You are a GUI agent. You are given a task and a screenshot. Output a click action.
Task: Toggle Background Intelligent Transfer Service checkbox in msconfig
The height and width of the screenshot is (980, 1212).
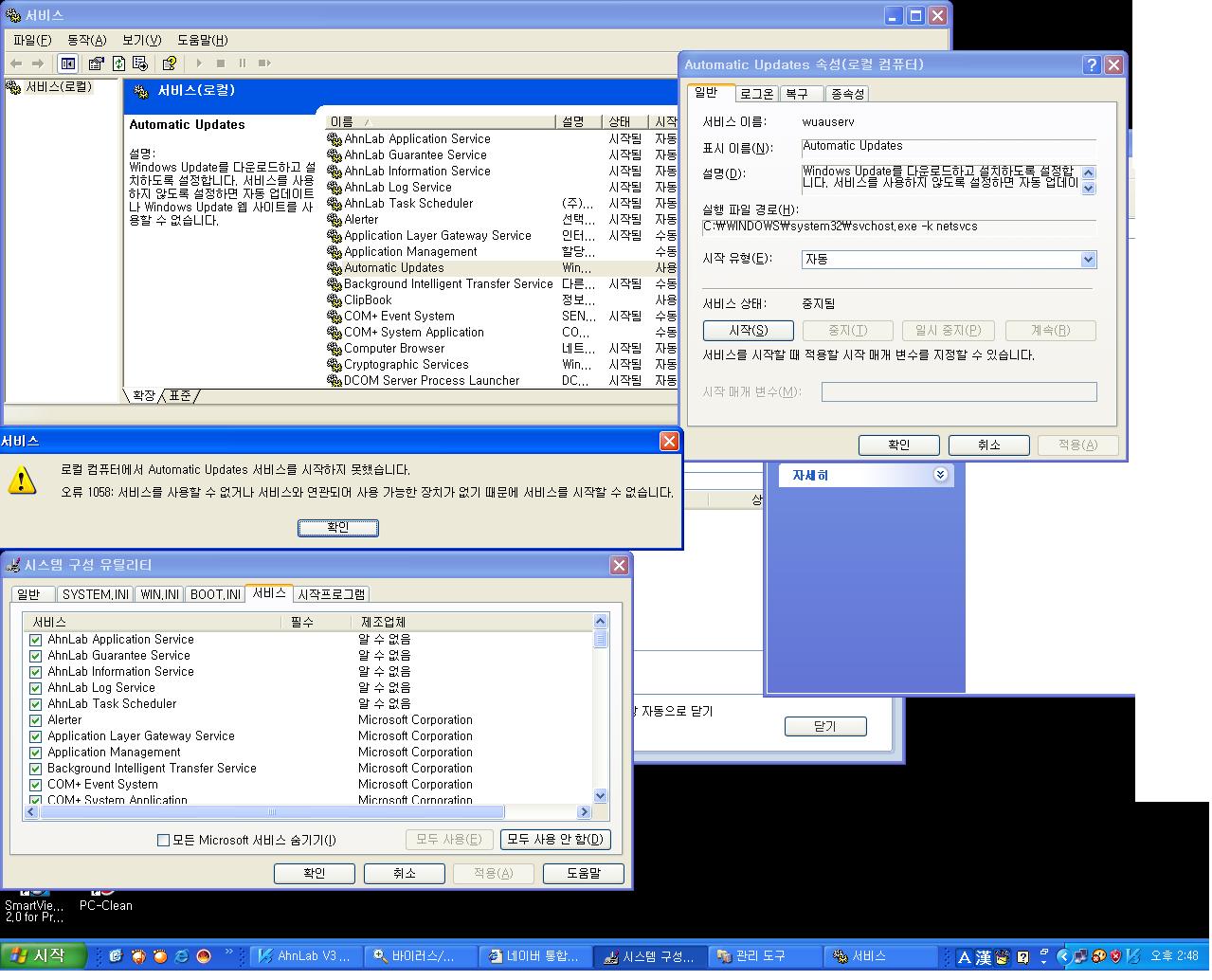point(36,769)
